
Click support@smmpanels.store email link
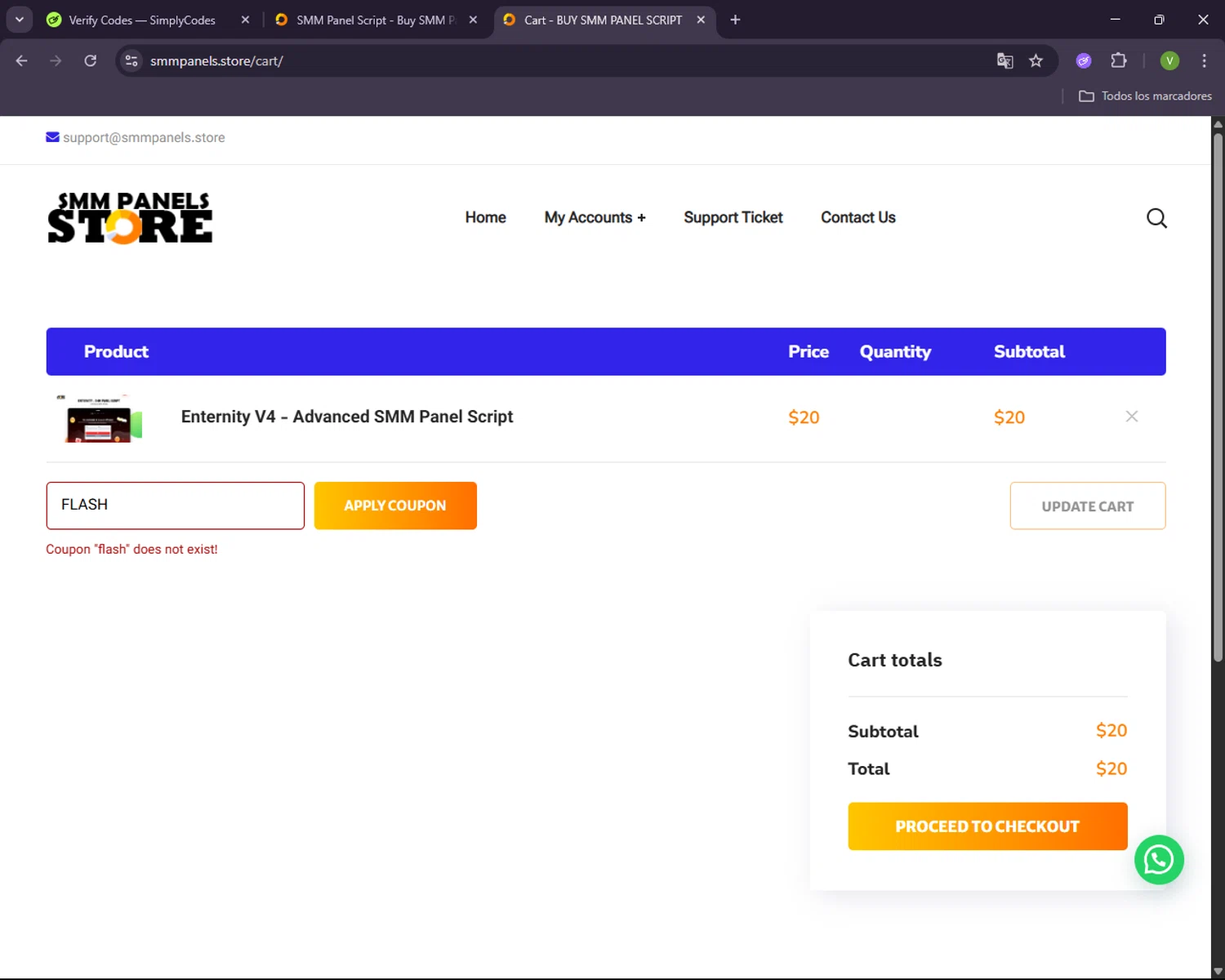coord(144,137)
